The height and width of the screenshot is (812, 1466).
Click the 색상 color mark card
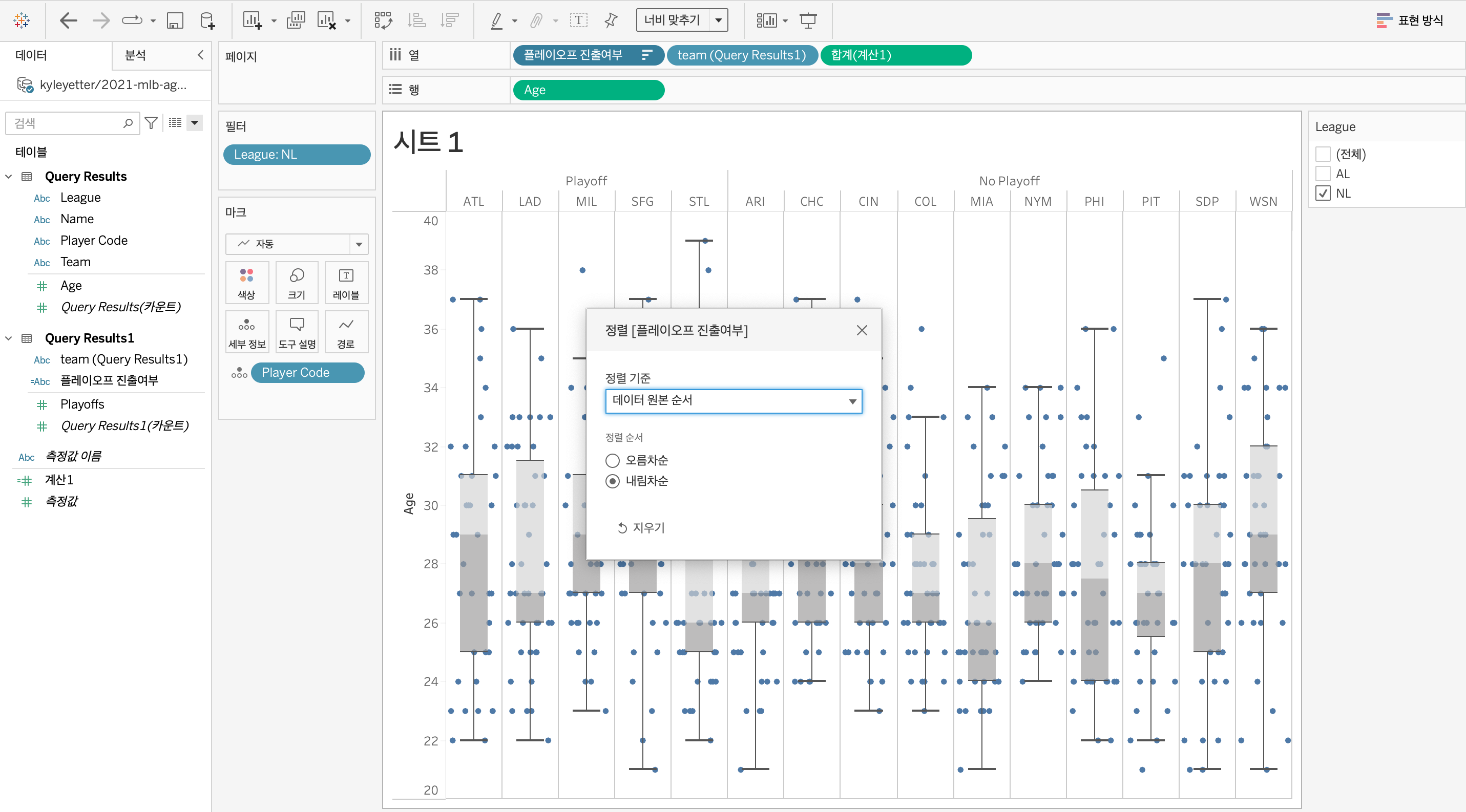pyautogui.click(x=246, y=283)
